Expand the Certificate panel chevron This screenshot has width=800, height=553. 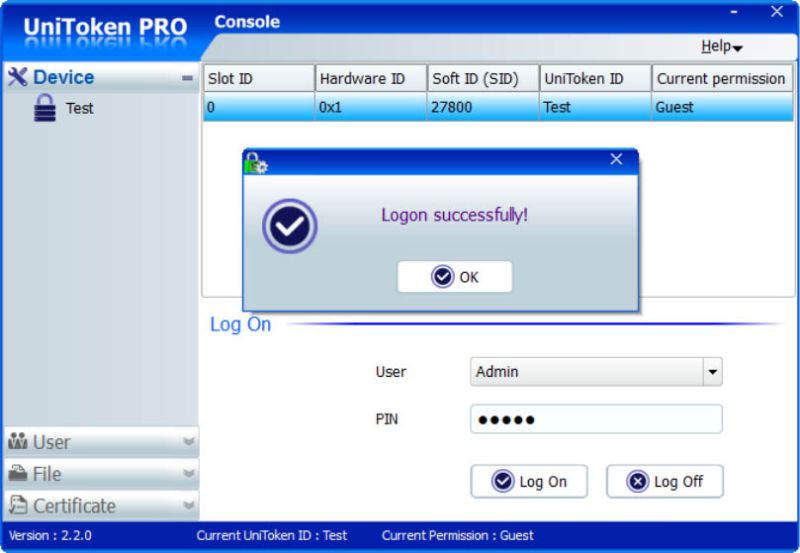(188, 505)
